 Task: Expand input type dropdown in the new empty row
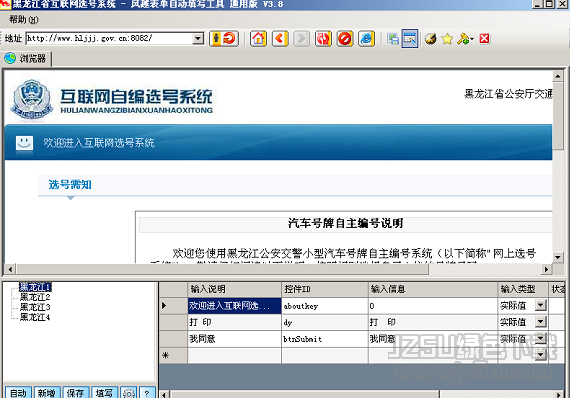tap(541, 355)
